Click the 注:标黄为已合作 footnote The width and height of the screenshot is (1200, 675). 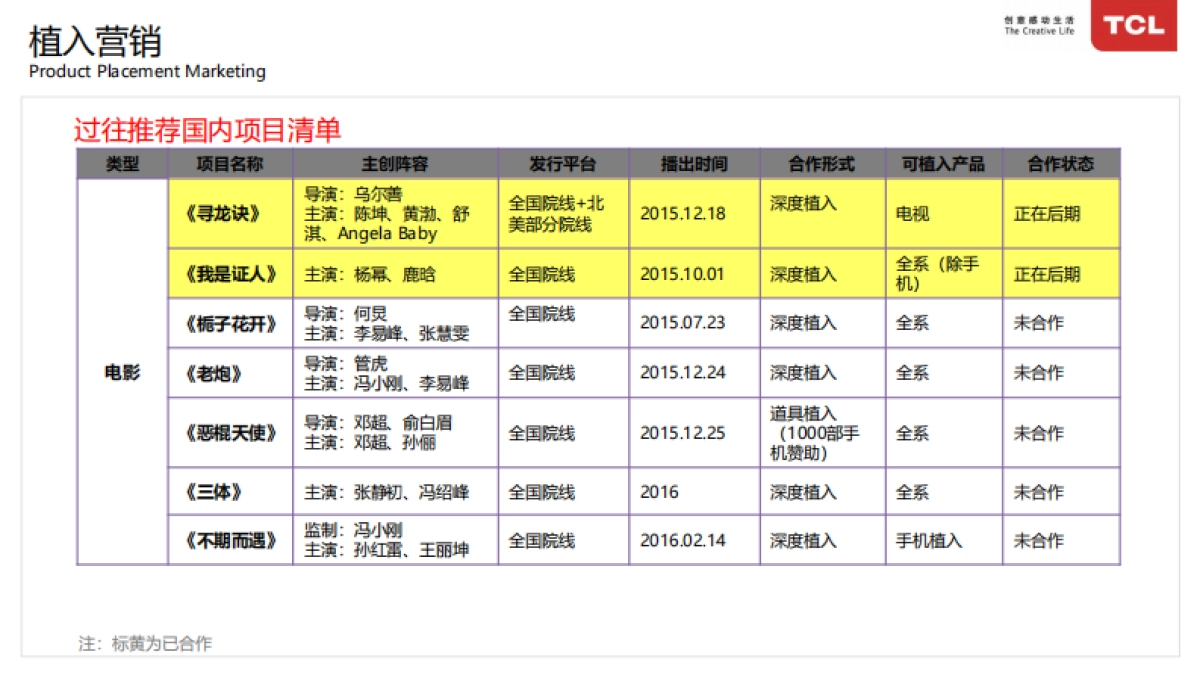pyautogui.click(x=145, y=644)
